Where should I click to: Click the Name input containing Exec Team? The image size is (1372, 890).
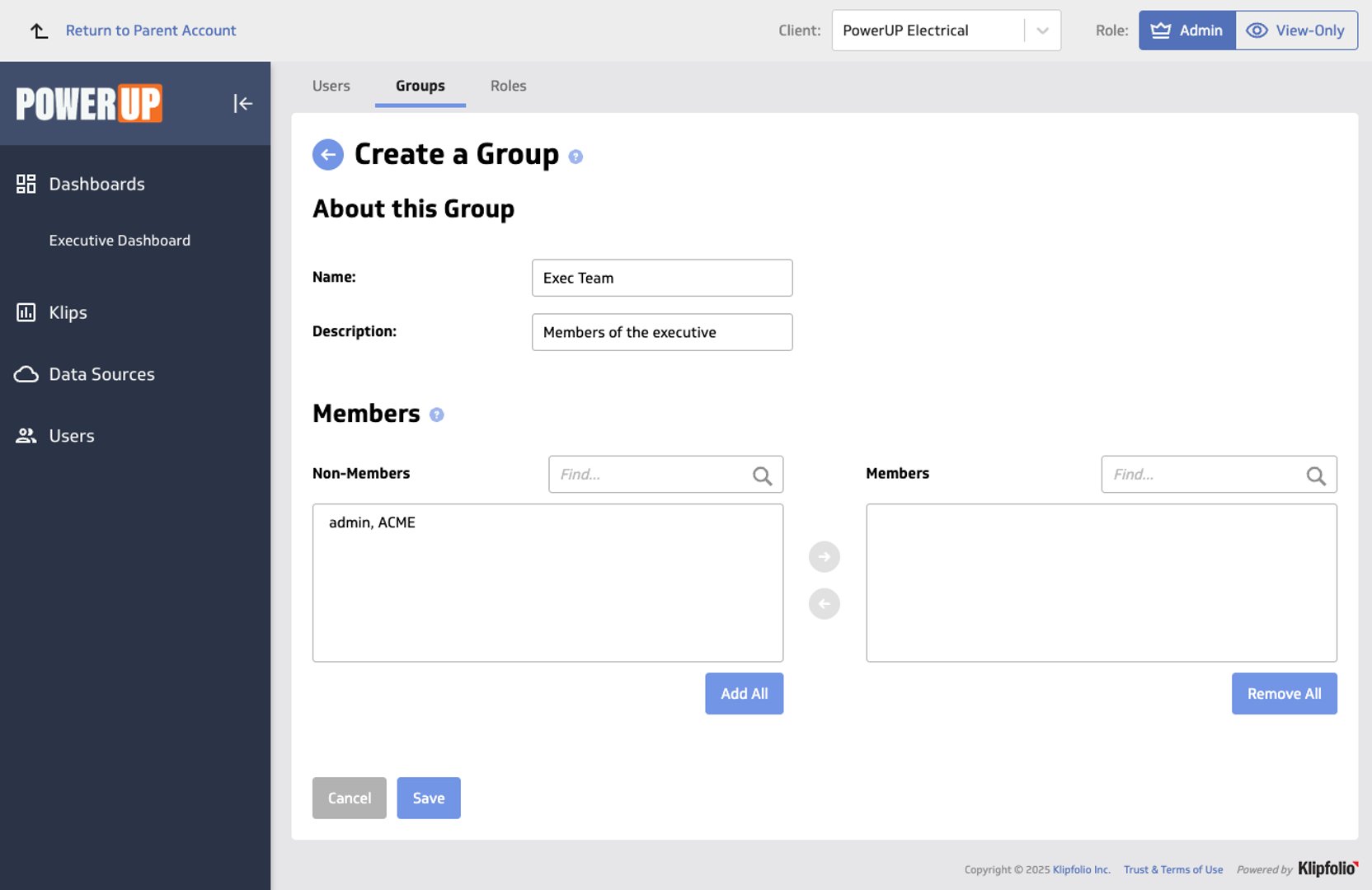point(661,278)
